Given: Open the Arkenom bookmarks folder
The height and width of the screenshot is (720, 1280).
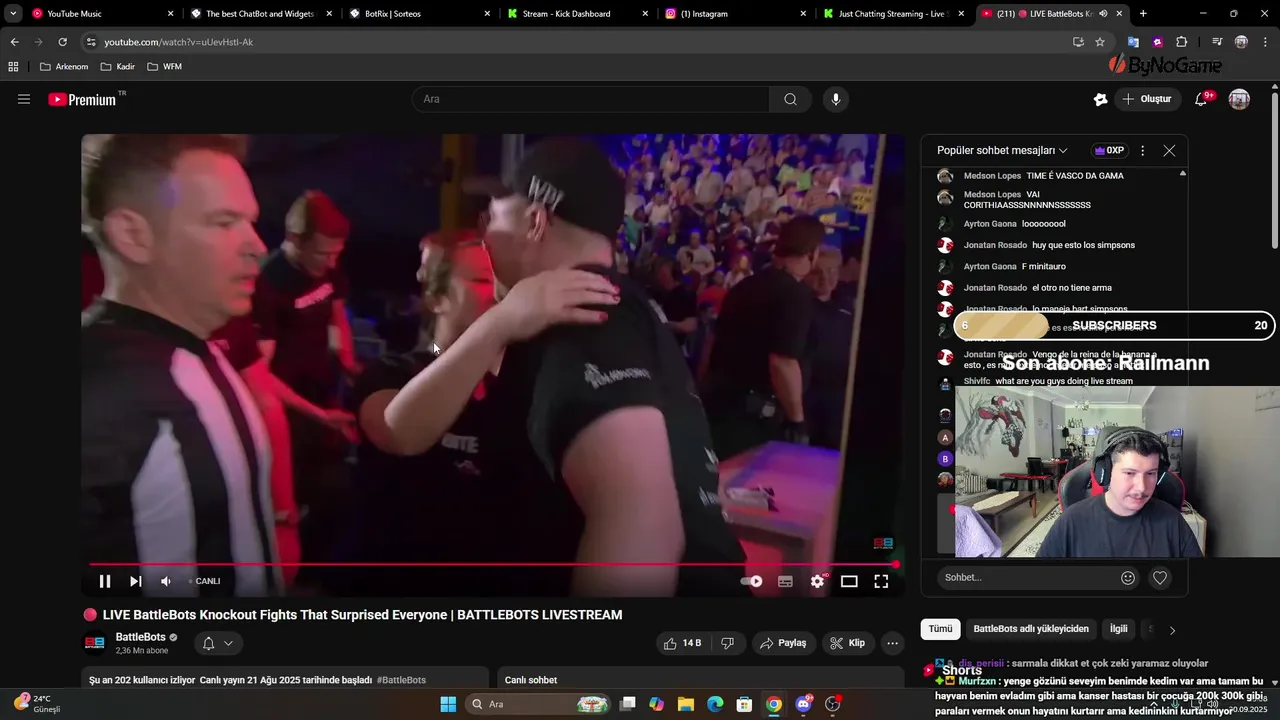Looking at the screenshot, I should [64, 67].
